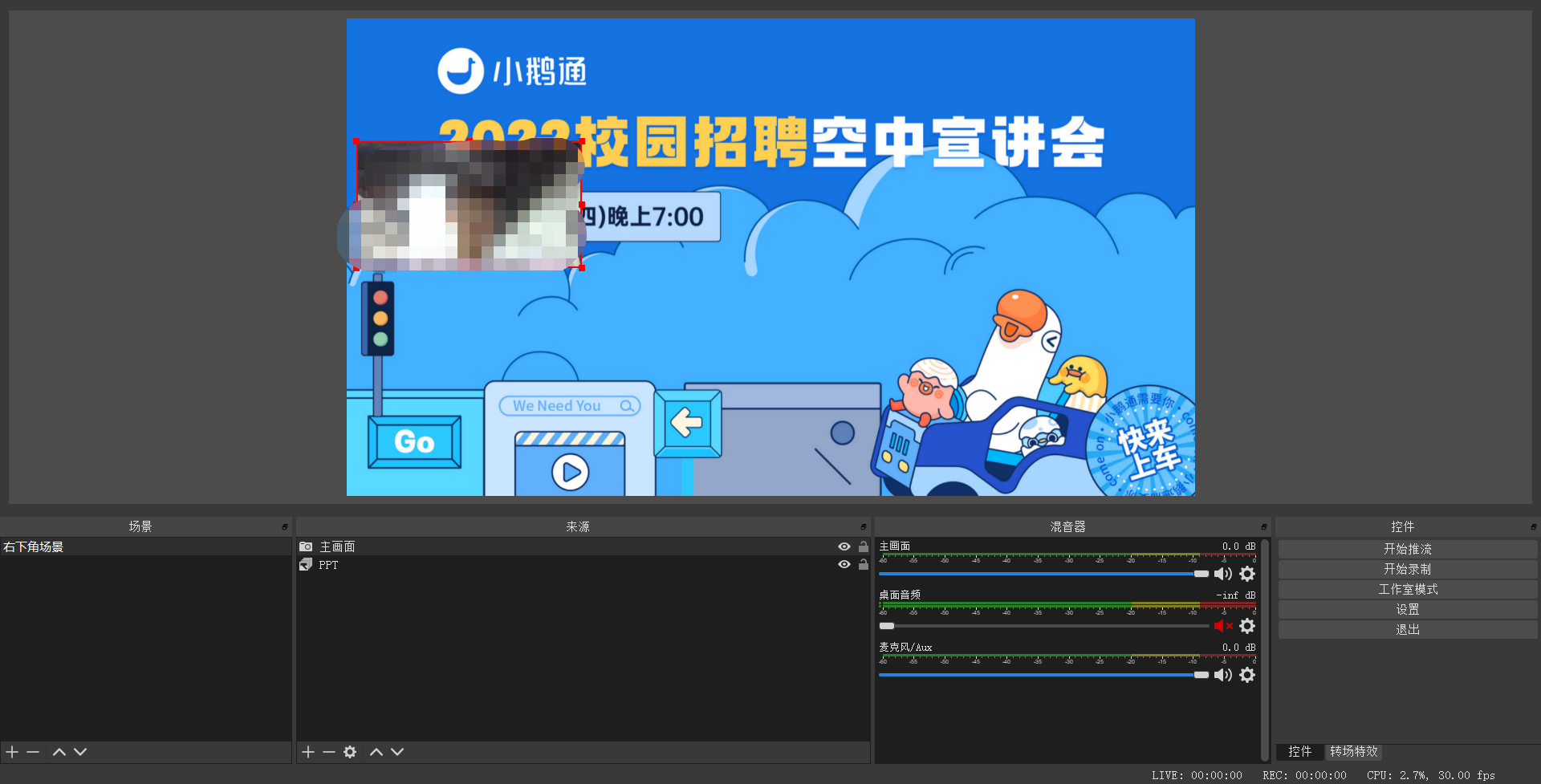Select the 主画面 source row
The height and width of the screenshot is (784, 1541).
click(x=583, y=546)
